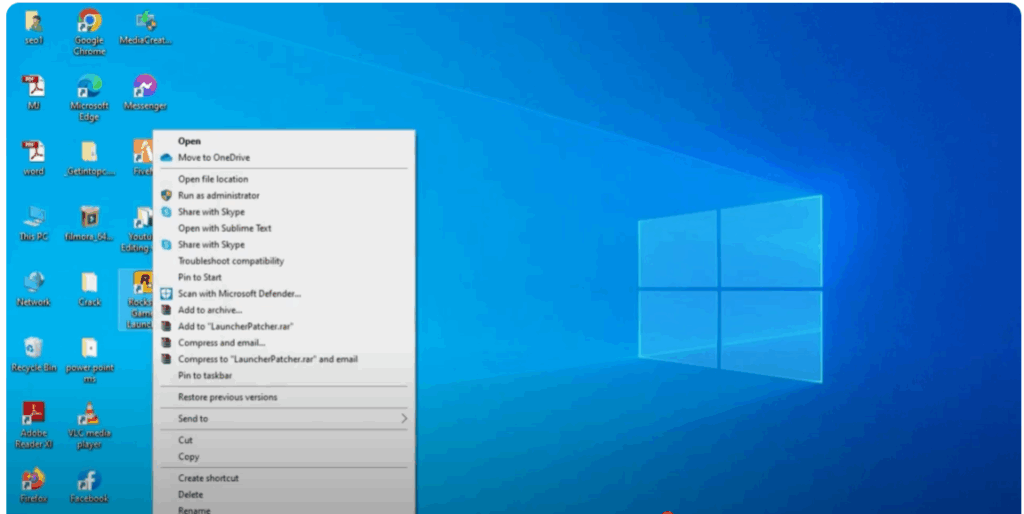Select the Firefox desktop shortcut
This screenshot has height=514, width=1024.
coord(33,486)
